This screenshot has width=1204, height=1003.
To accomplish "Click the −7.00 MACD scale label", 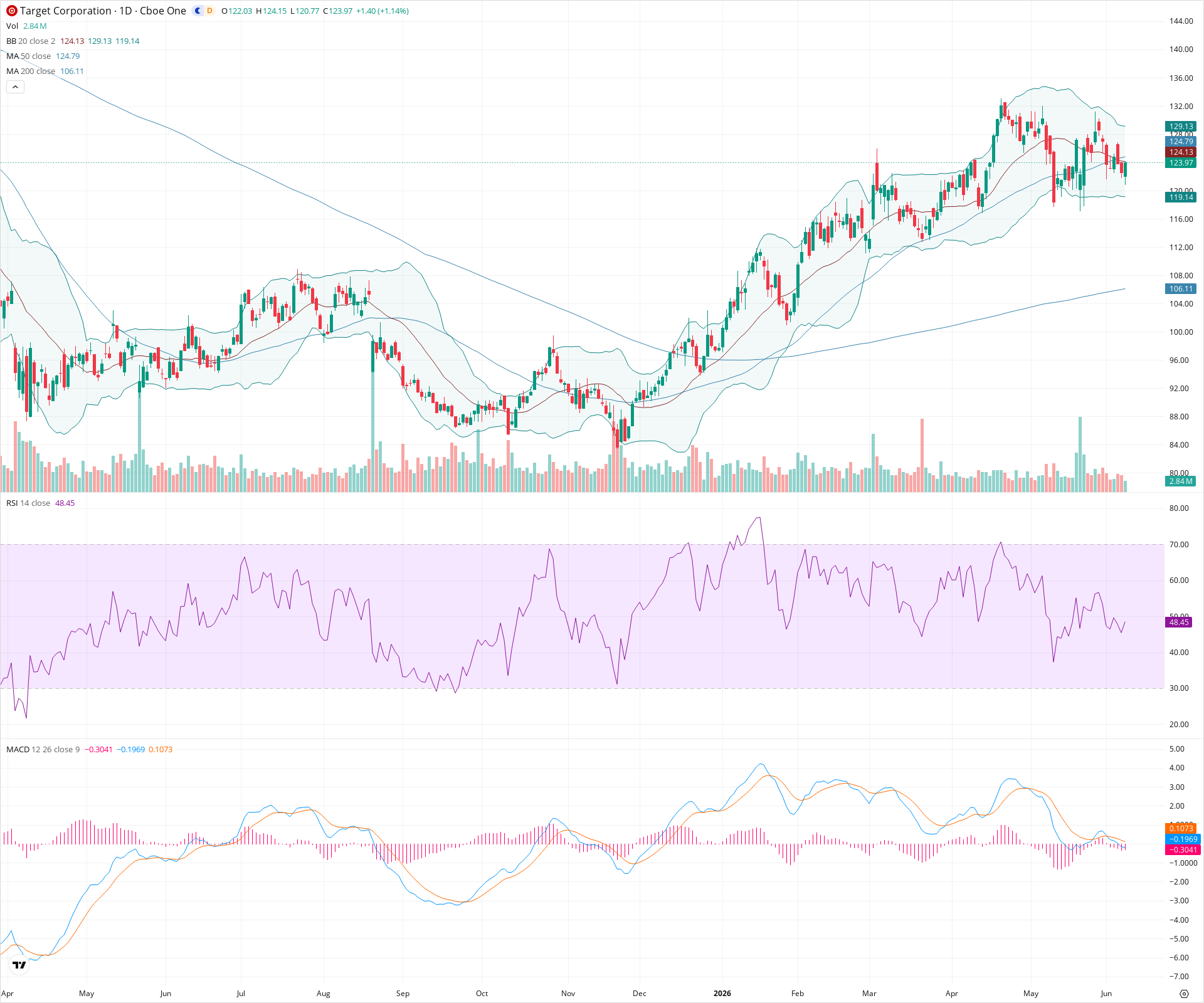I will [x=1178, y=977].
